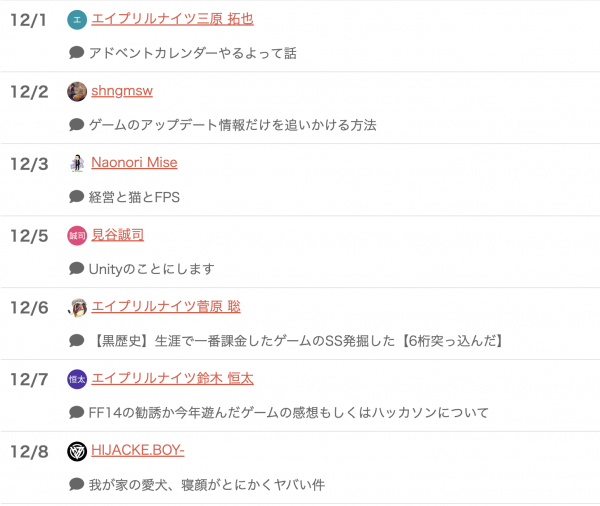Visit Naonori Mise's profile link
This screenshot has height=506, width=600.
(134, 163)
